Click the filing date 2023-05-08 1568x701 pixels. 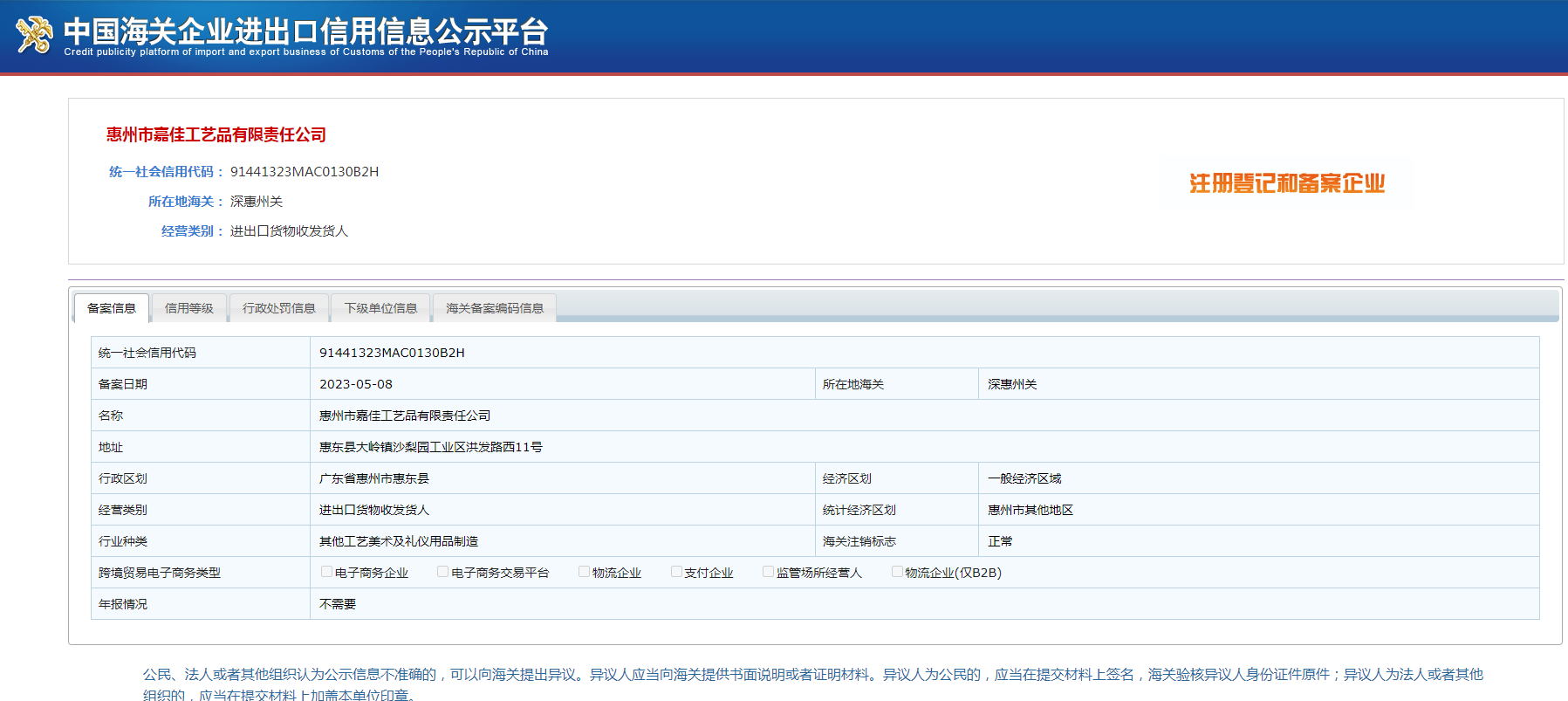356,384
